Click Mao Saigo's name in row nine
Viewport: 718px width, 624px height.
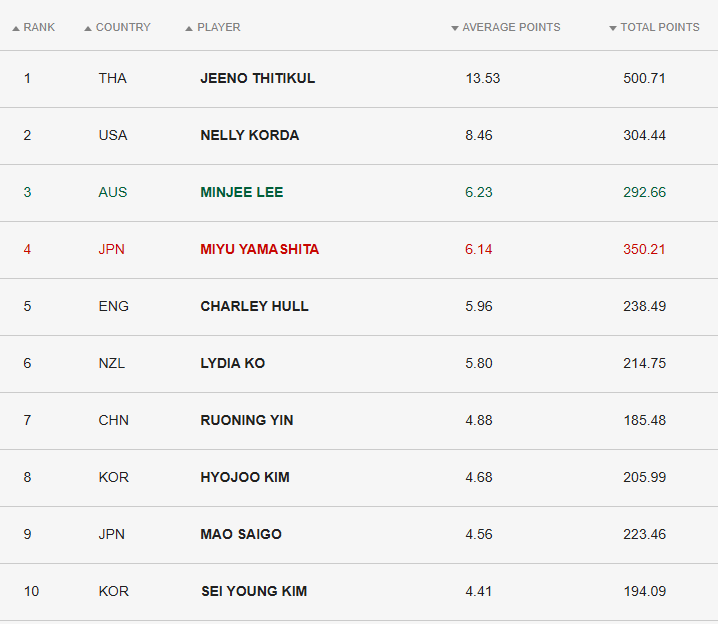pos(240,534)
